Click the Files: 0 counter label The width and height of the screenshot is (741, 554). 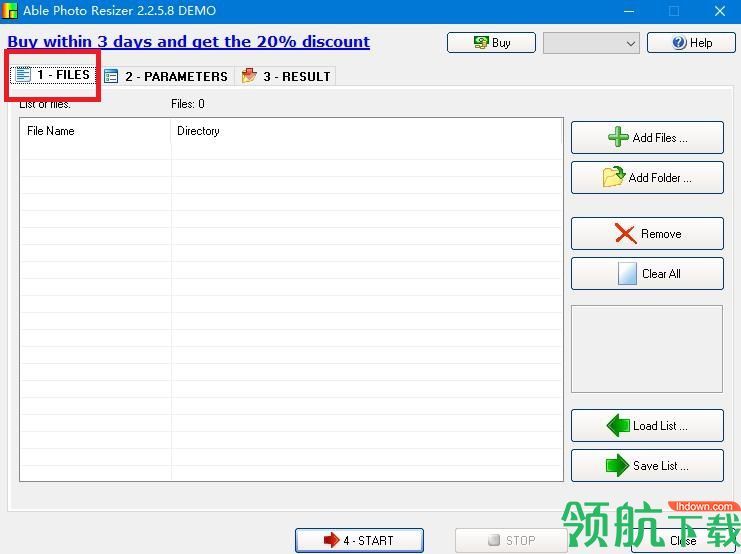(188, 104)
